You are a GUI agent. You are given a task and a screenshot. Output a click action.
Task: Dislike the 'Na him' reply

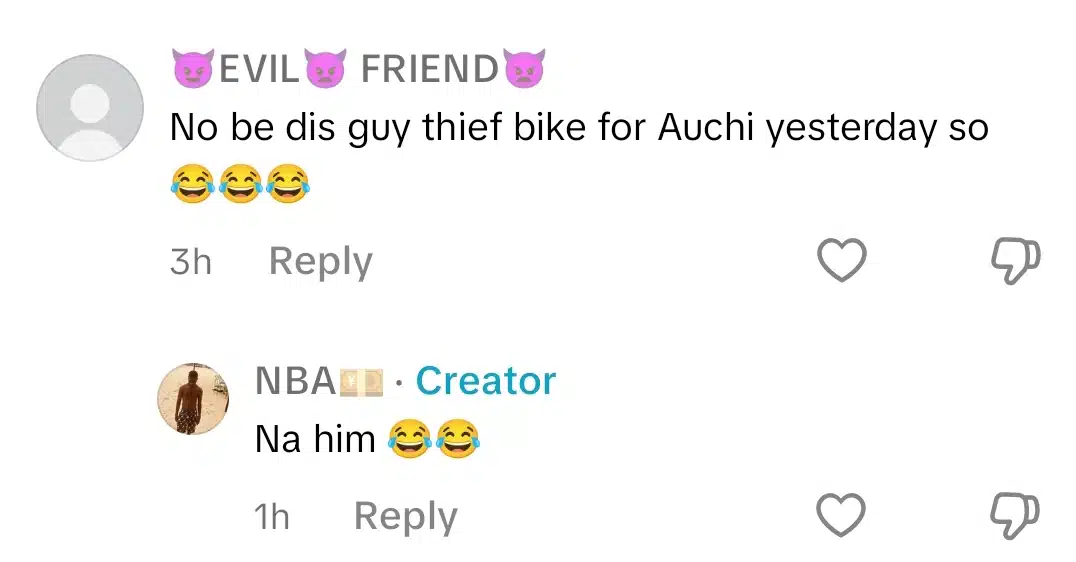[x=1016, y=515]
